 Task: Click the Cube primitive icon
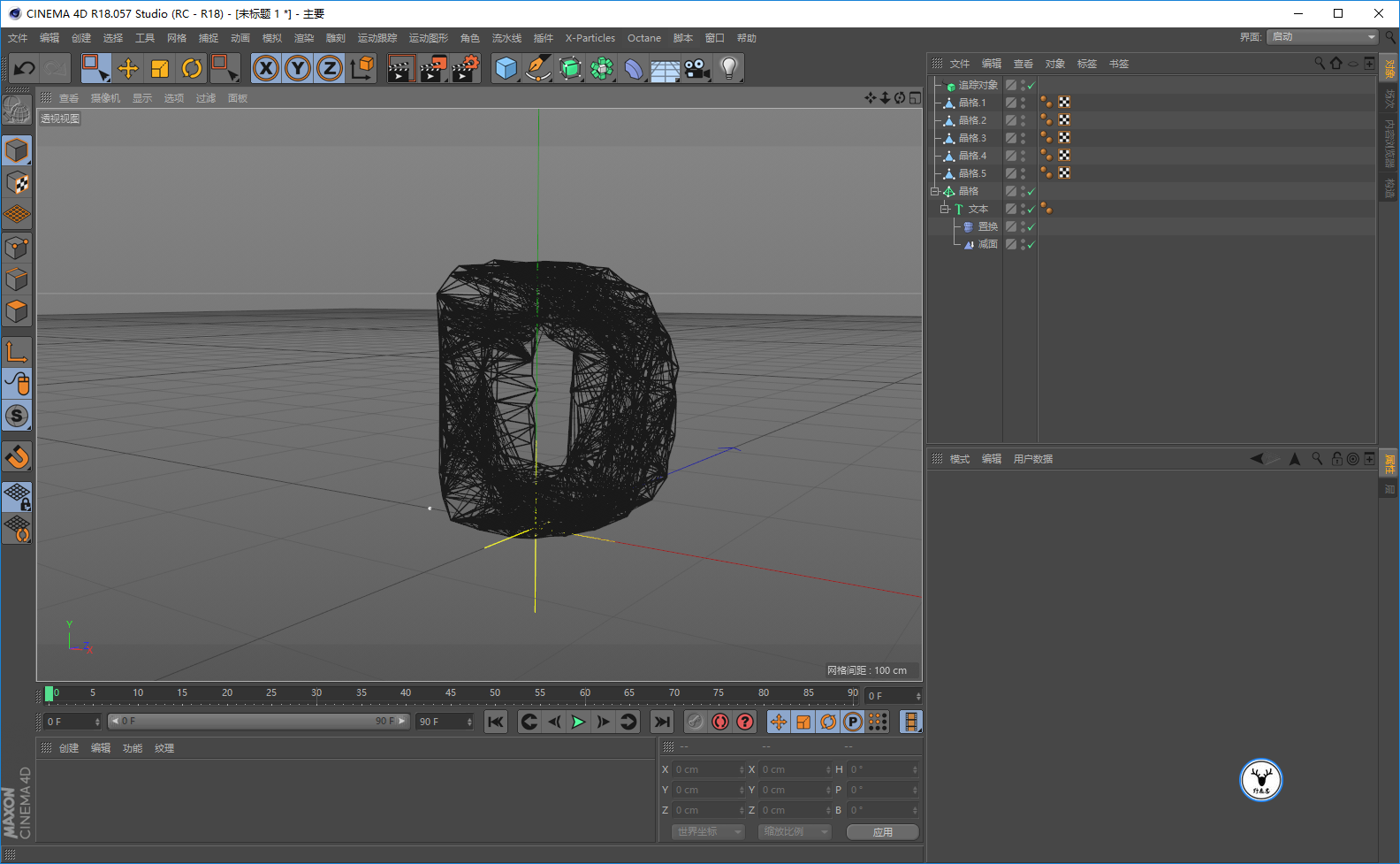(x=506, y=68)
